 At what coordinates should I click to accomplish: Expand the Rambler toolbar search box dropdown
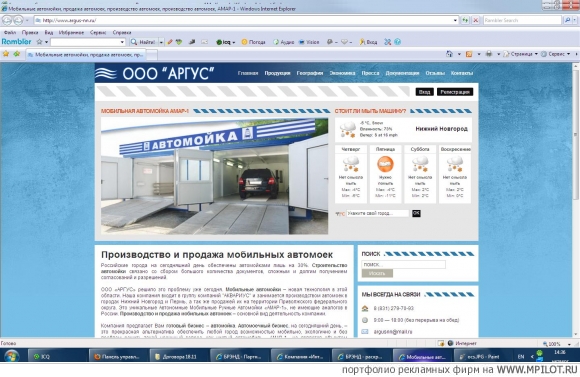pyautogui.click(x=122, y=42)
